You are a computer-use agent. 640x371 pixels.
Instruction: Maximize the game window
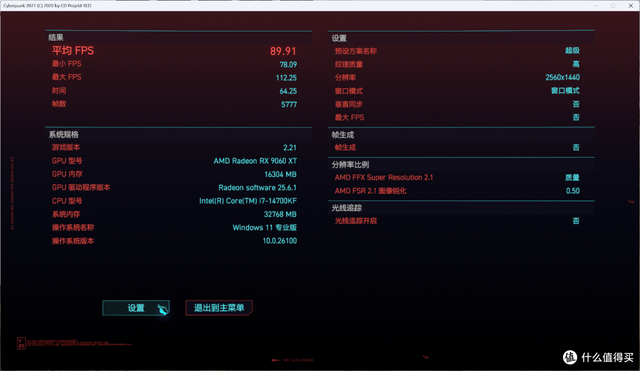pos(613,5)
